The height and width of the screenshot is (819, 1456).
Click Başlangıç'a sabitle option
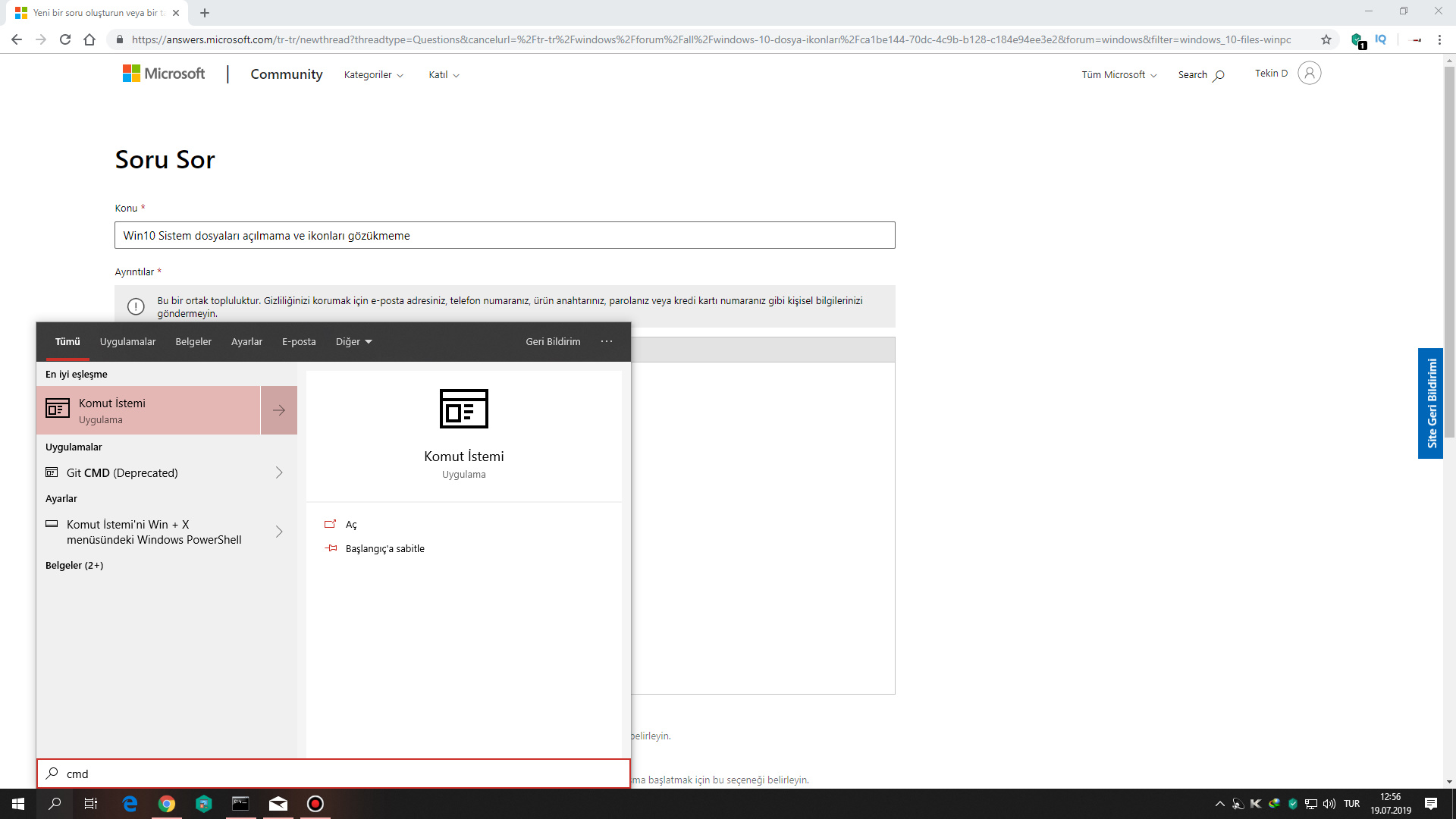384,549
